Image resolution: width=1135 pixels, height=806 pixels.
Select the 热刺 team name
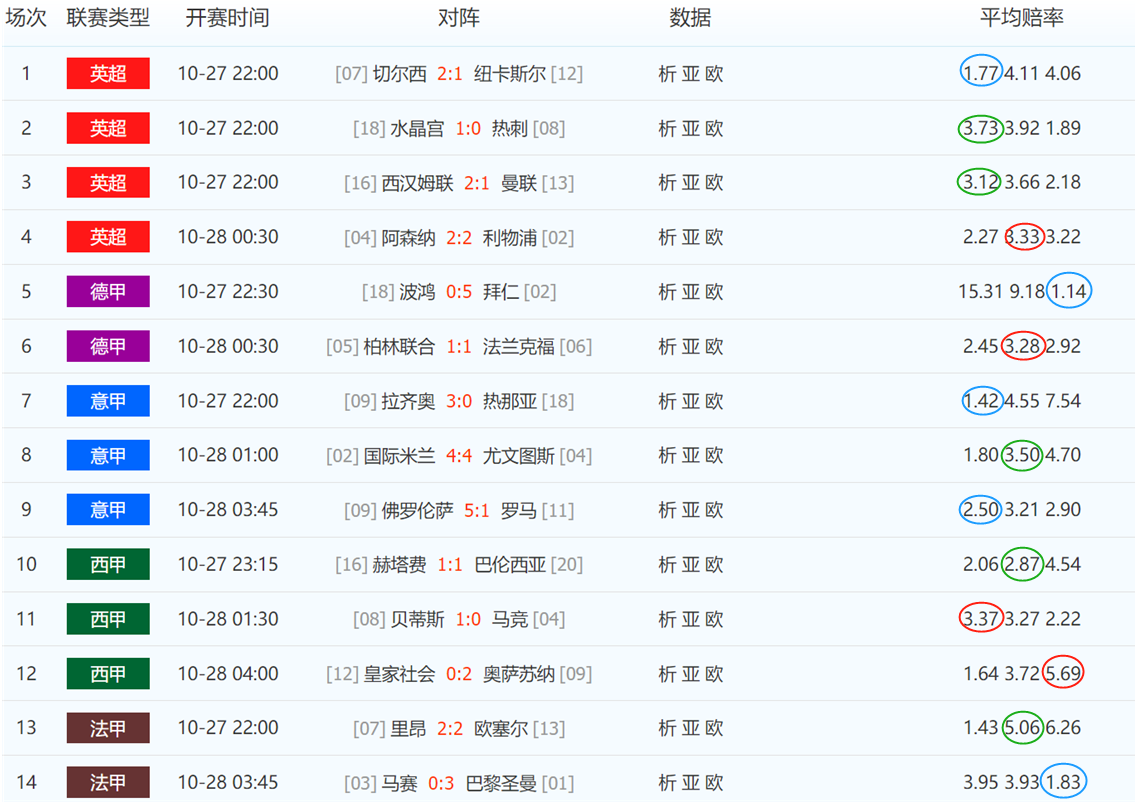click(x=510, y=128)
